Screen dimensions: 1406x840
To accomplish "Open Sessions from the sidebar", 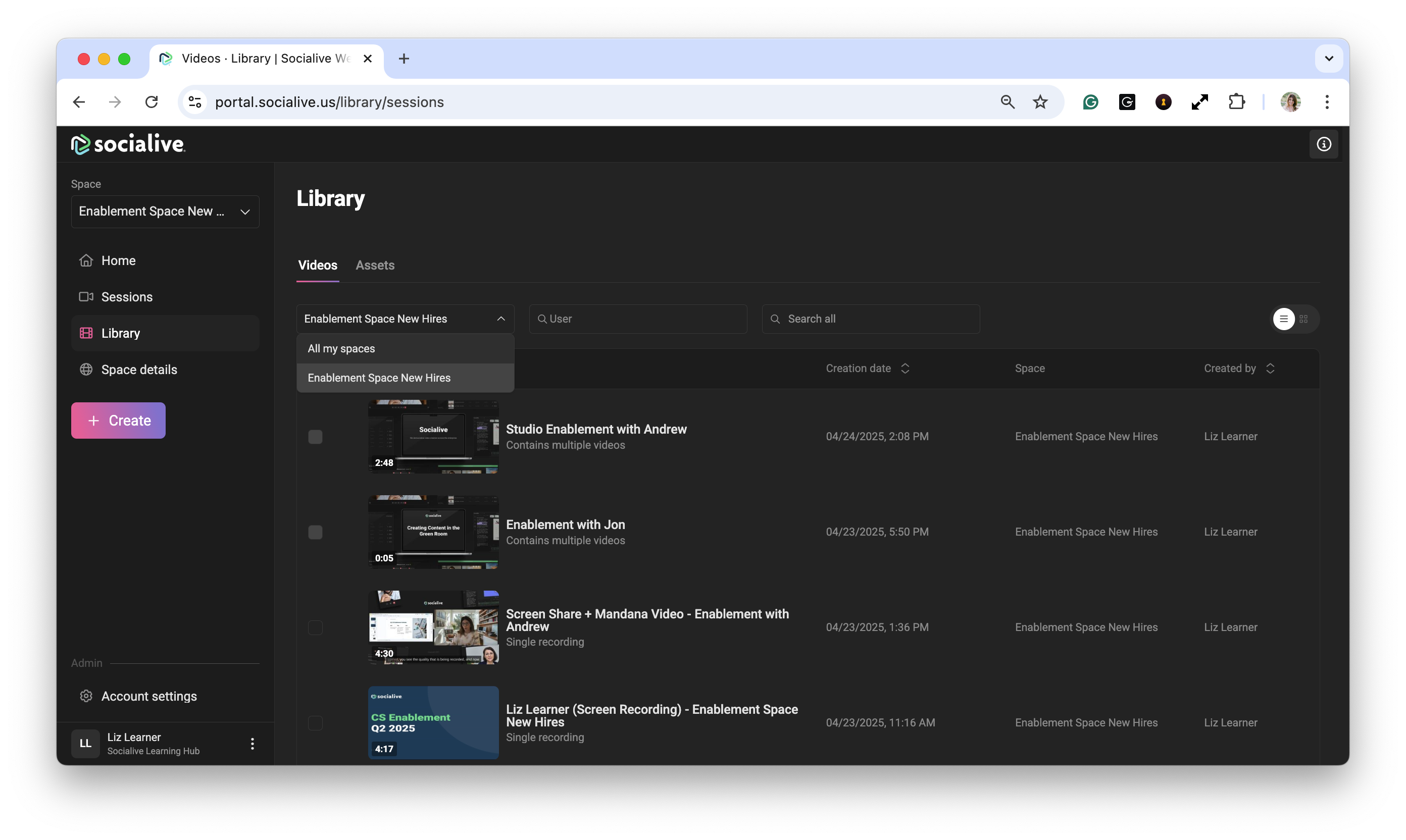I will point(126,297).
